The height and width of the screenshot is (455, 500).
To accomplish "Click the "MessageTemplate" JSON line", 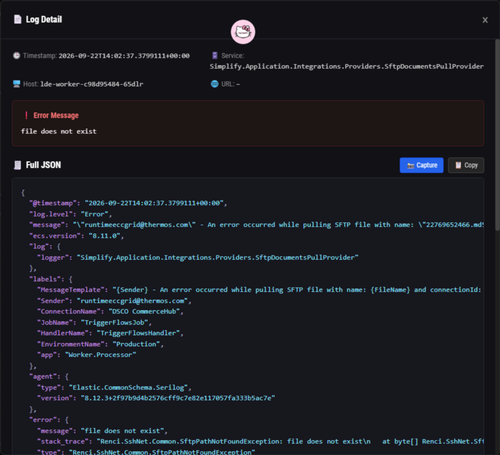I will tap(259, 290).
